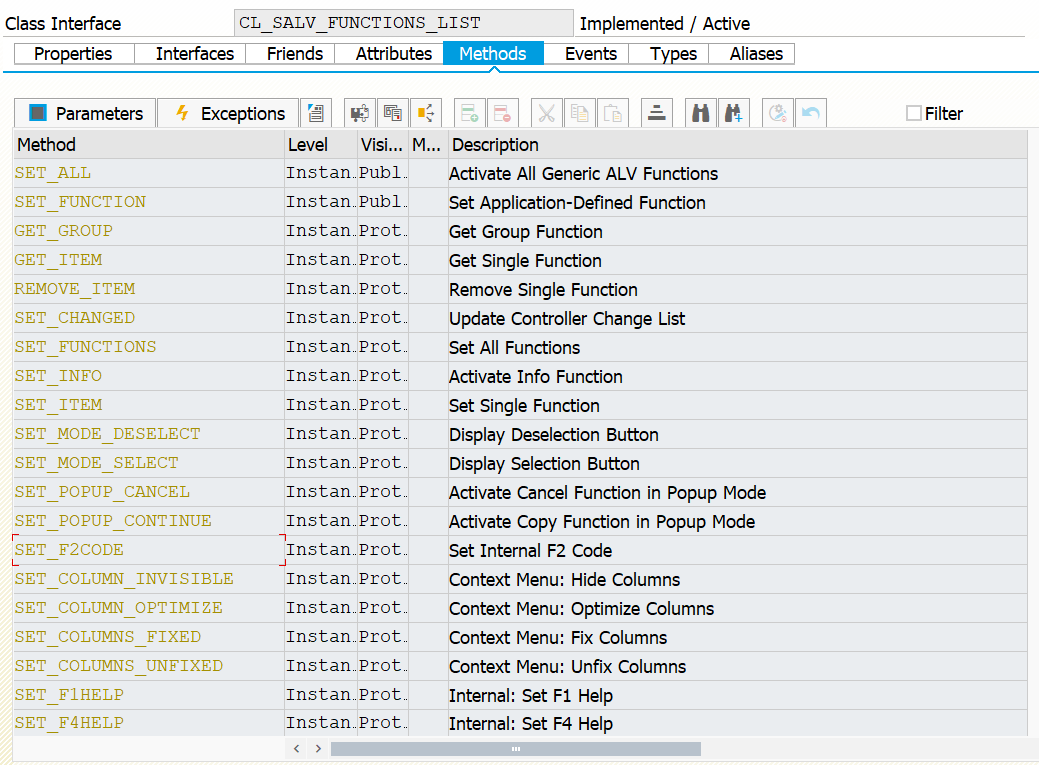
Task: Click the copy icon in toolbar
Action: (580, 113)
